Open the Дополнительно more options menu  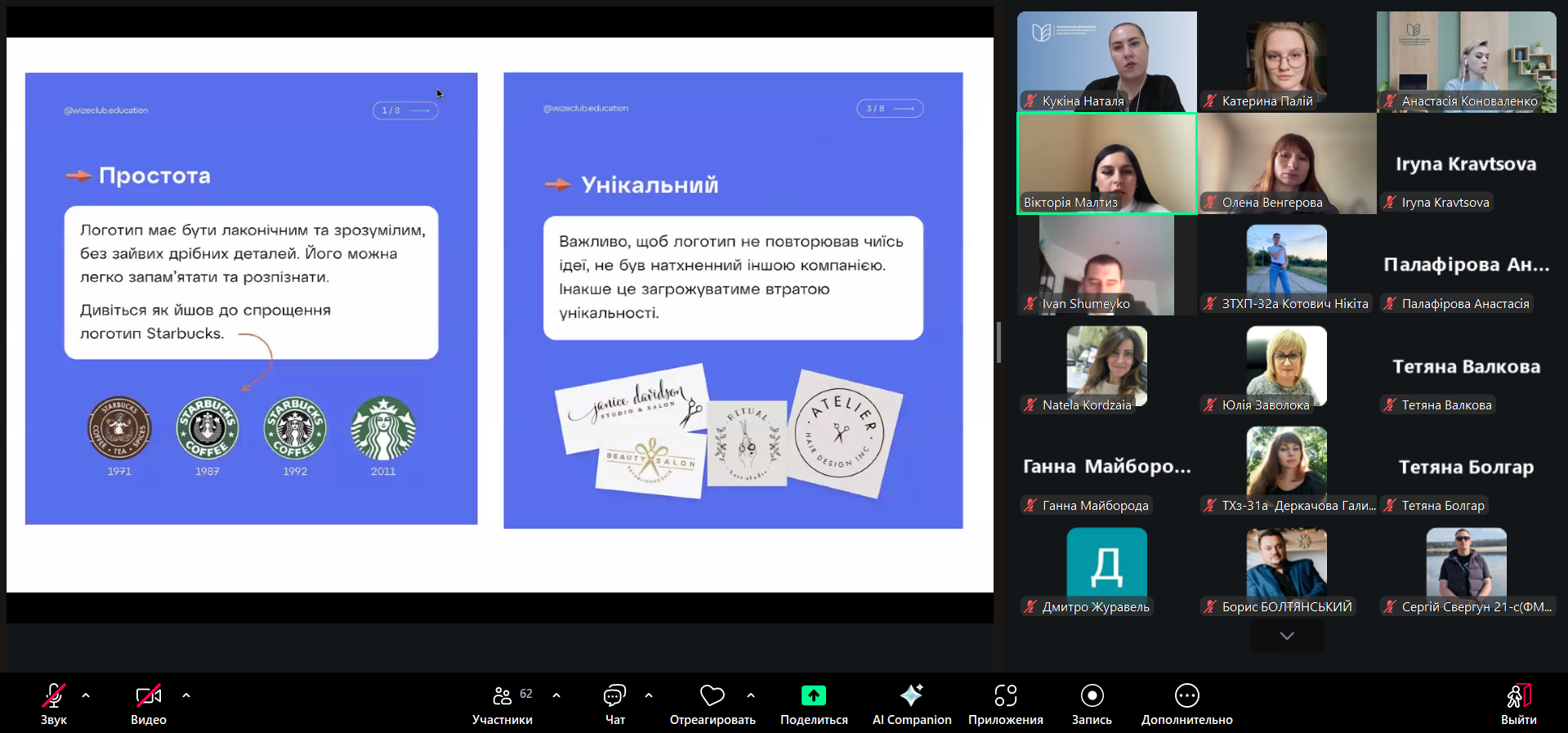[x=1186, y=704]
